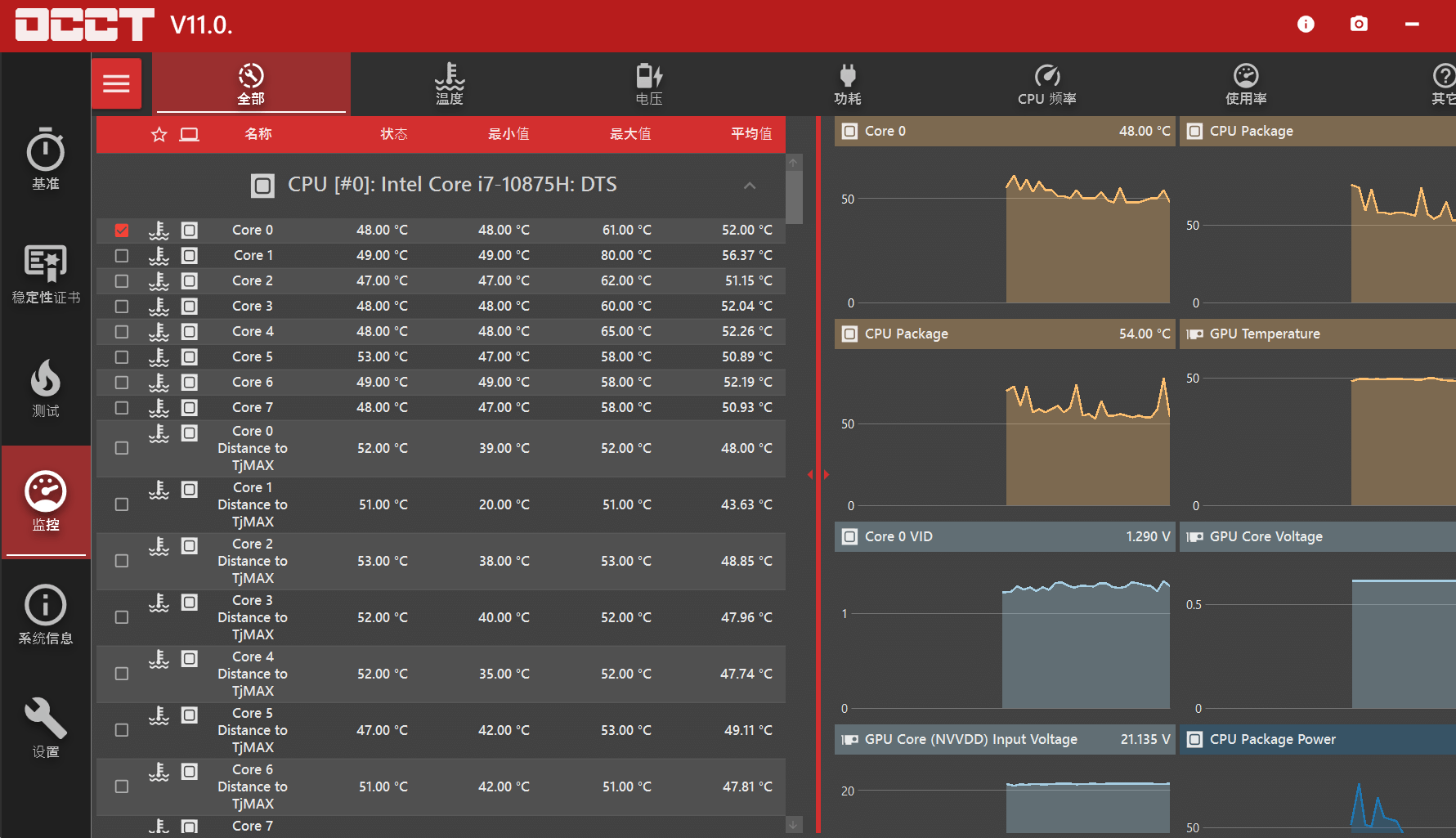Open 系统信息 system info sidebar icon
Screen dimensions: 1456x838
[x=46, y=615]
